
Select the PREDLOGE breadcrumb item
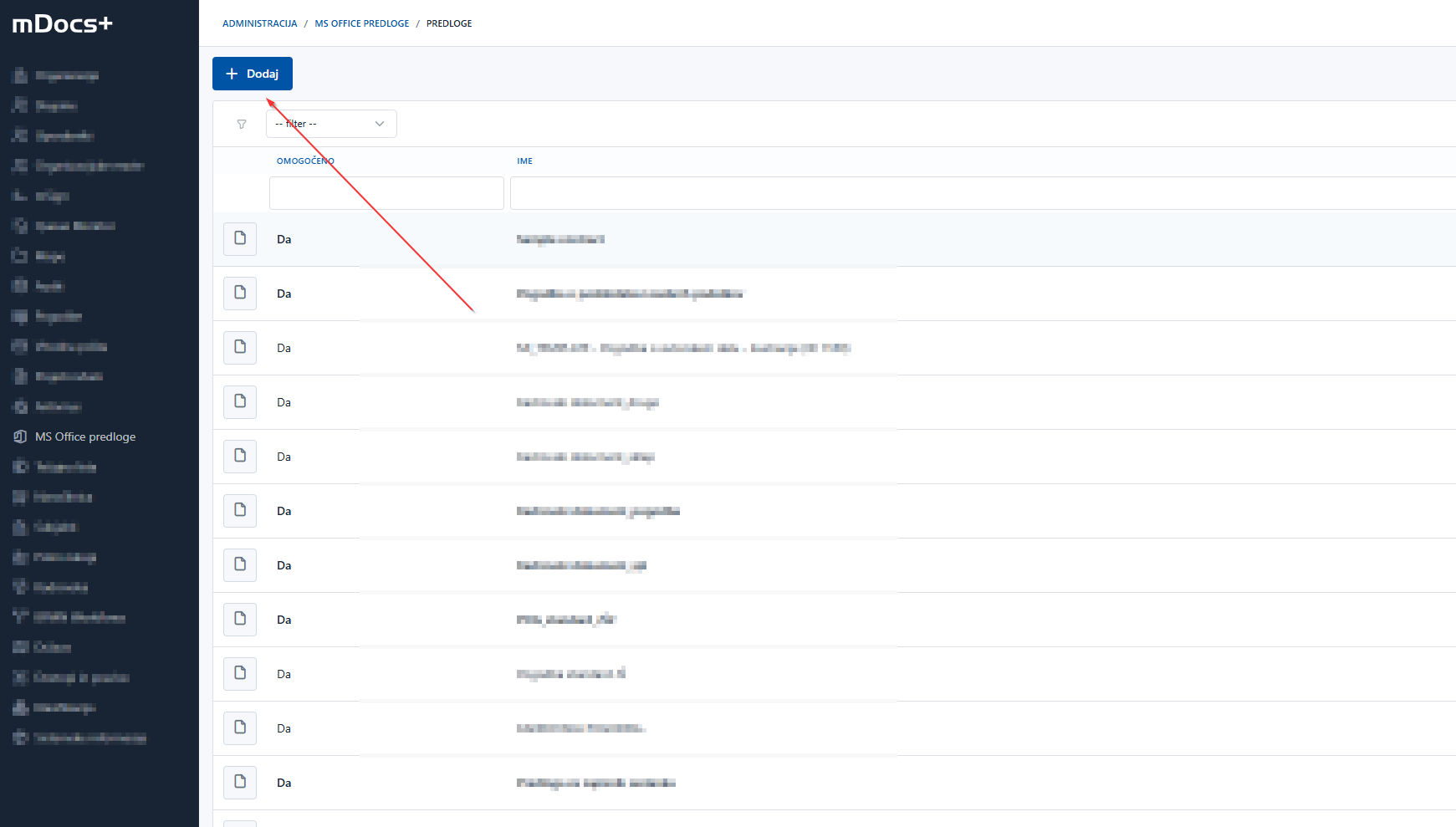(x=449, y=23)
